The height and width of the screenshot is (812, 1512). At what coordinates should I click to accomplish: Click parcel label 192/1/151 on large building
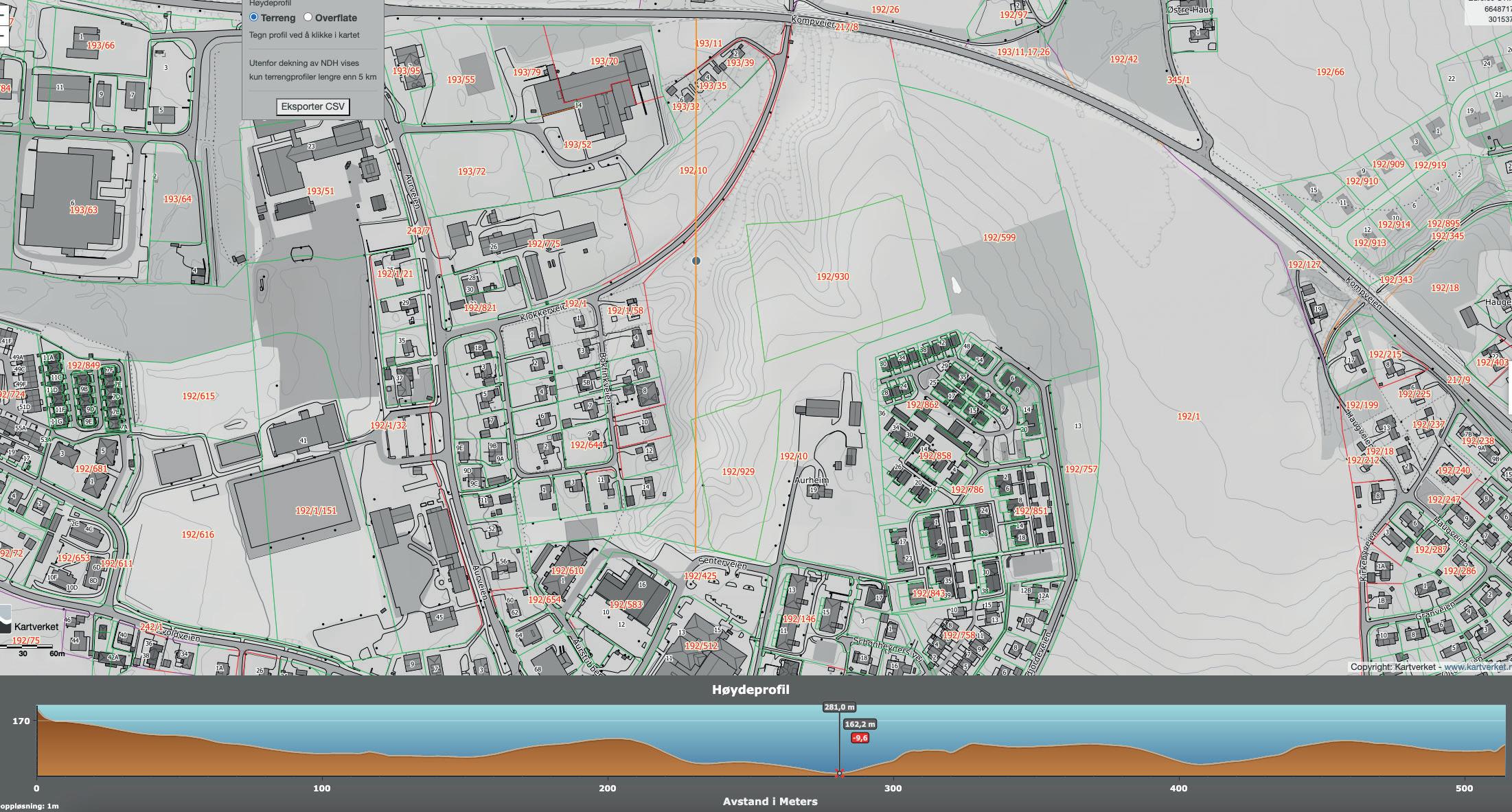[316, 511]
